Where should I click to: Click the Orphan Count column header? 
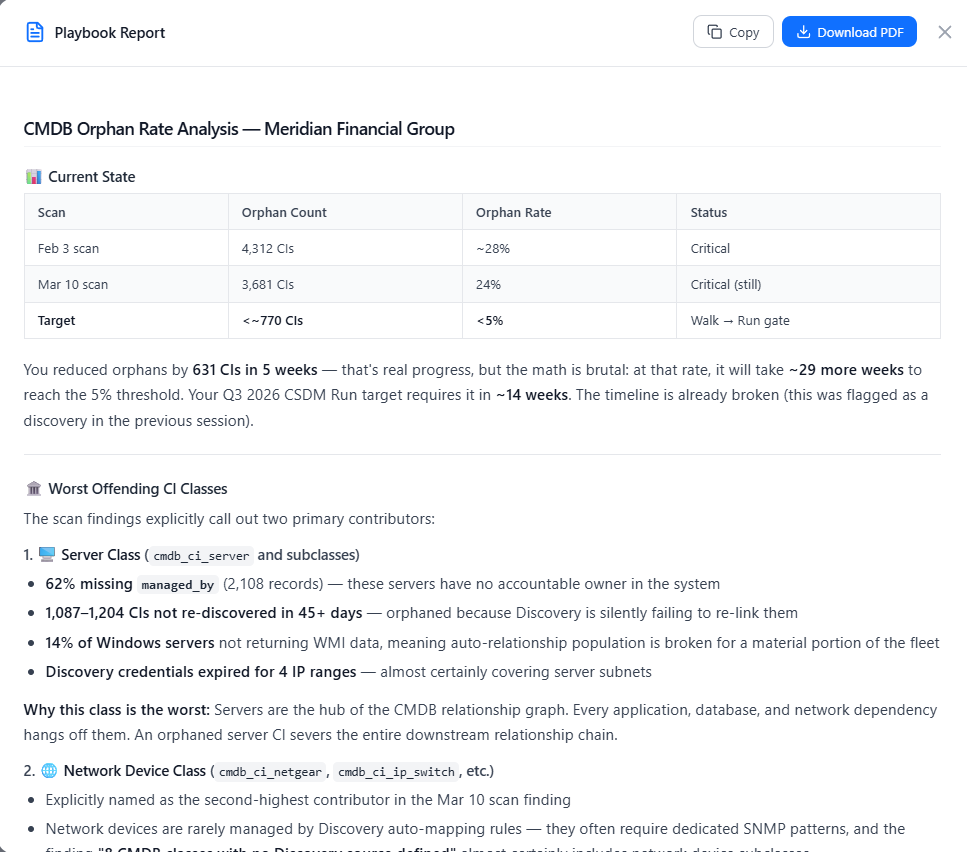click(284, 212)
